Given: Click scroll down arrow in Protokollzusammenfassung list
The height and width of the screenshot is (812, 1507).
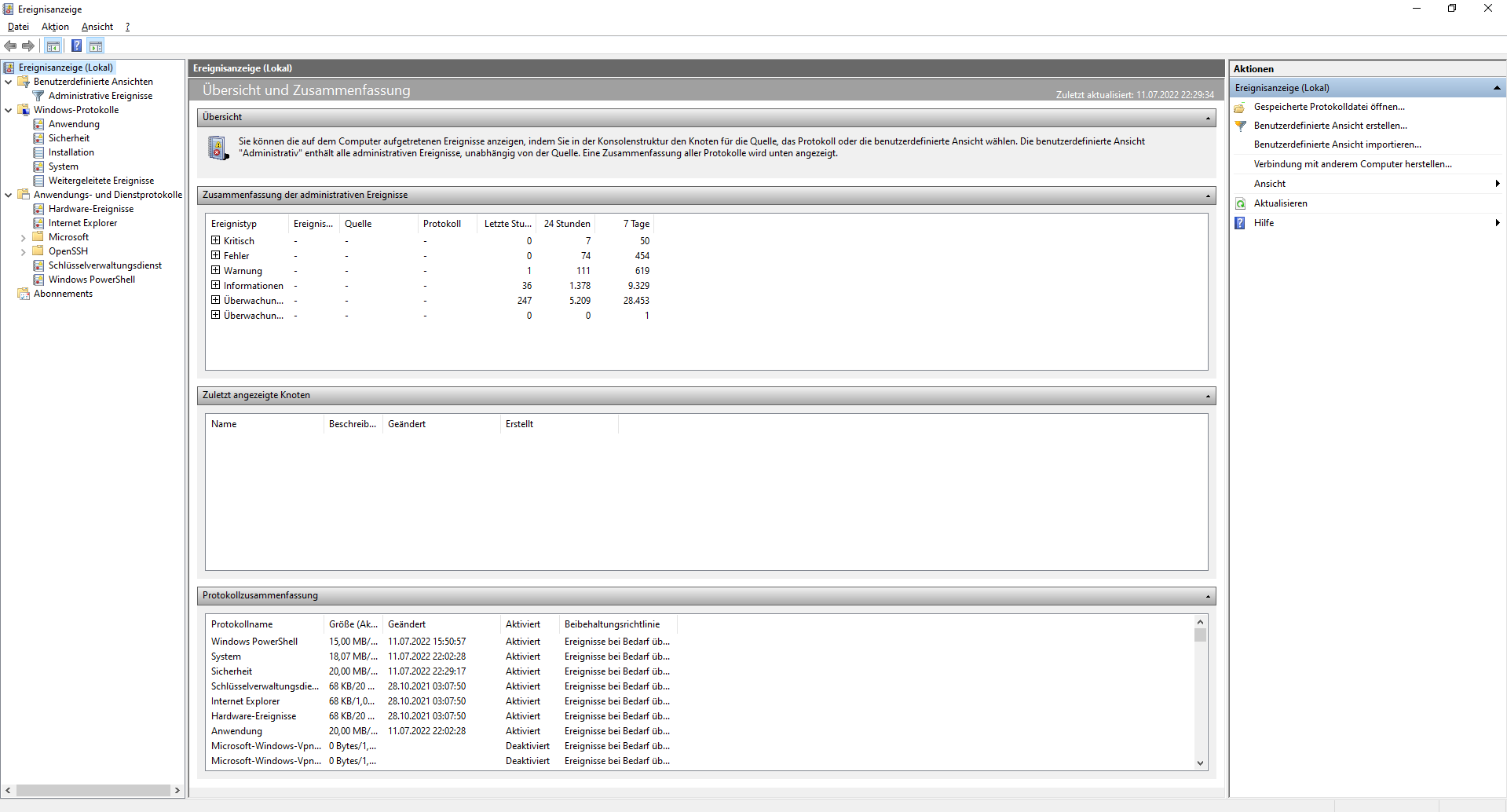Looking at the screenshot, I should (x=1200, y=763).
